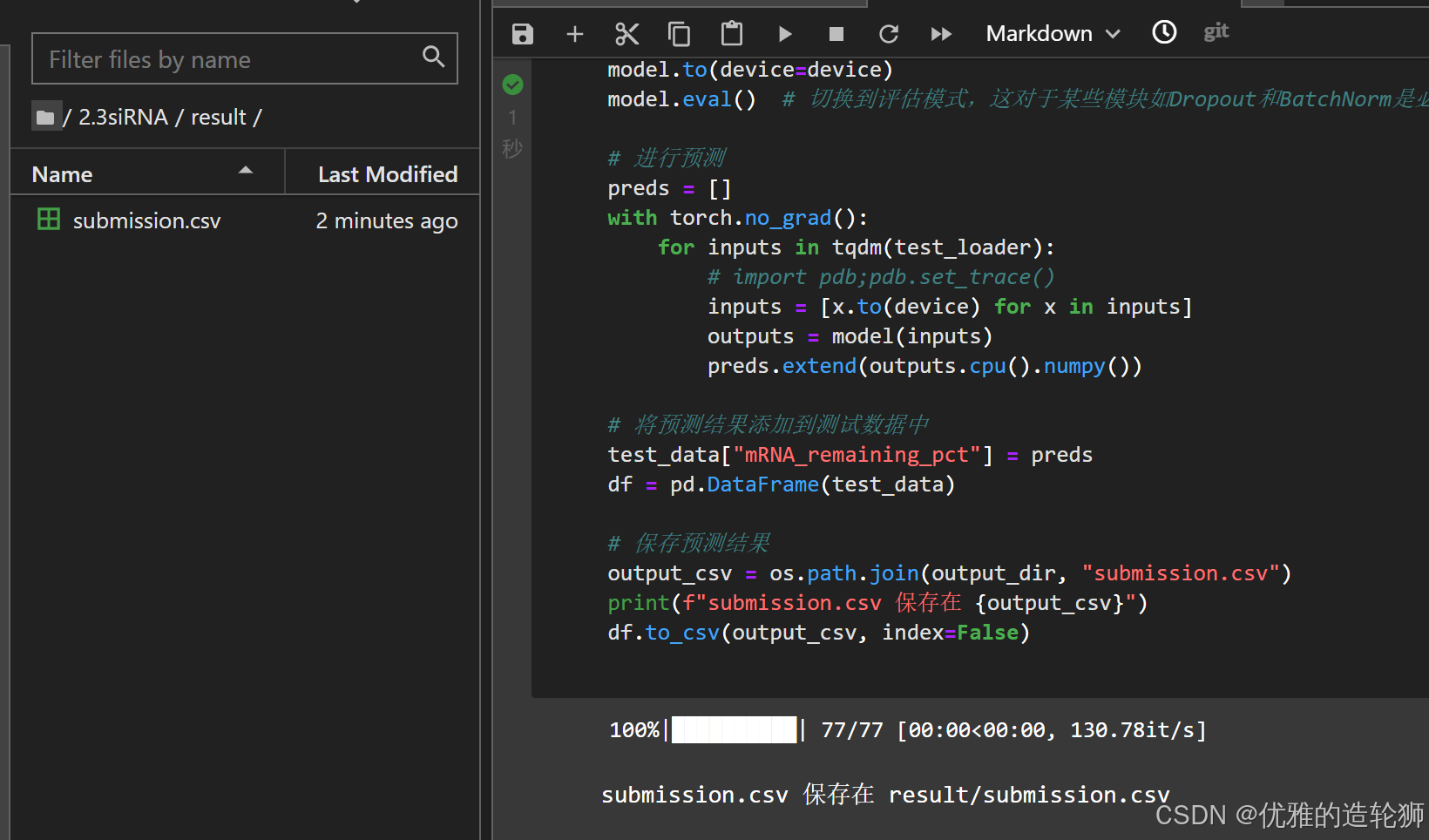Restart the kernel

coord(889,34)
